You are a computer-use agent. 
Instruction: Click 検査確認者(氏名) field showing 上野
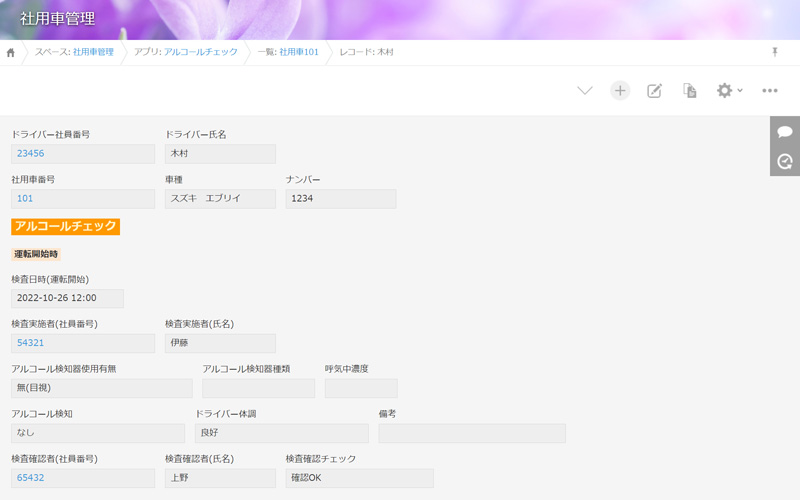point(220,478)
